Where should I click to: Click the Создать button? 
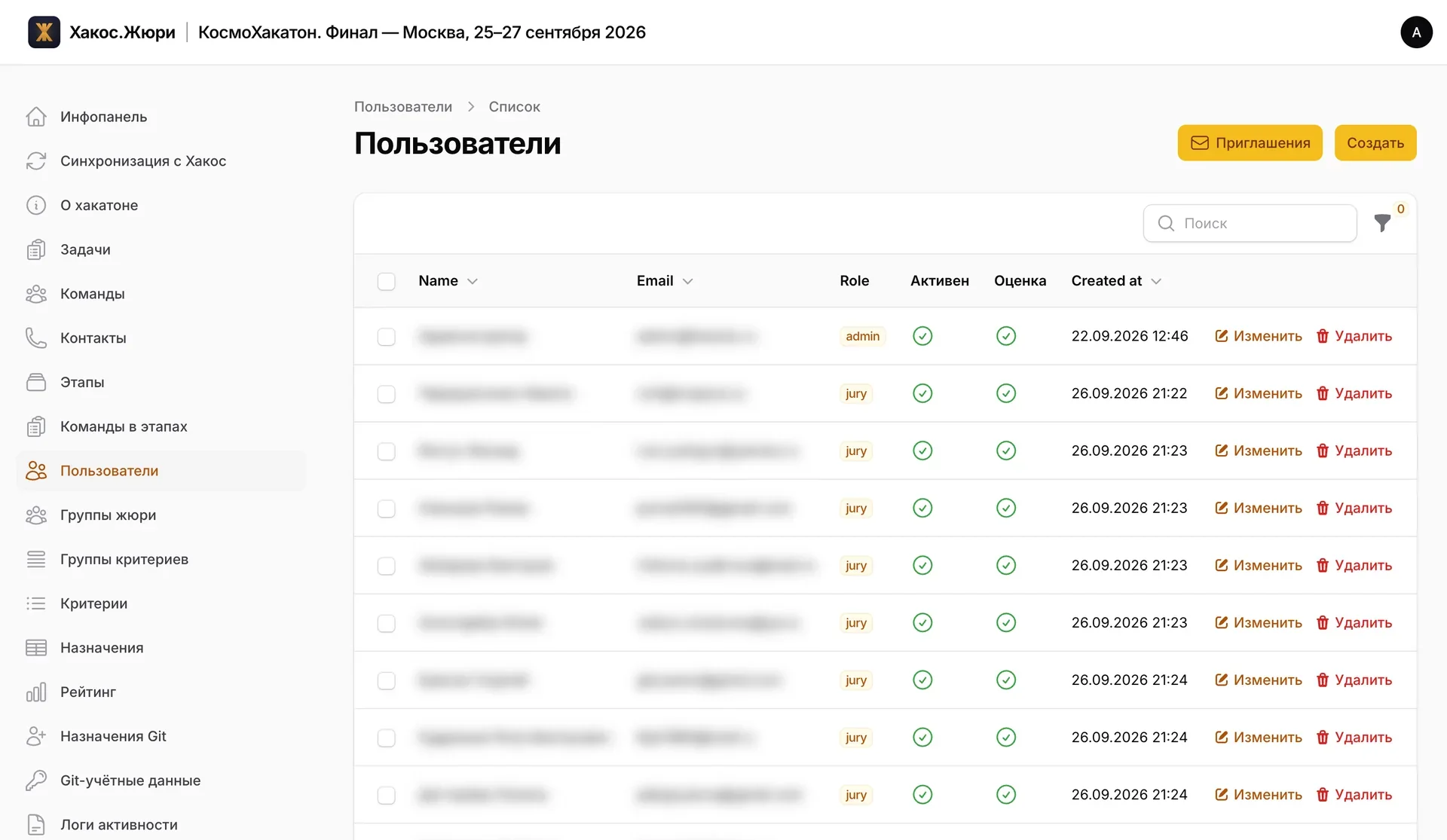pos(1375,142)
